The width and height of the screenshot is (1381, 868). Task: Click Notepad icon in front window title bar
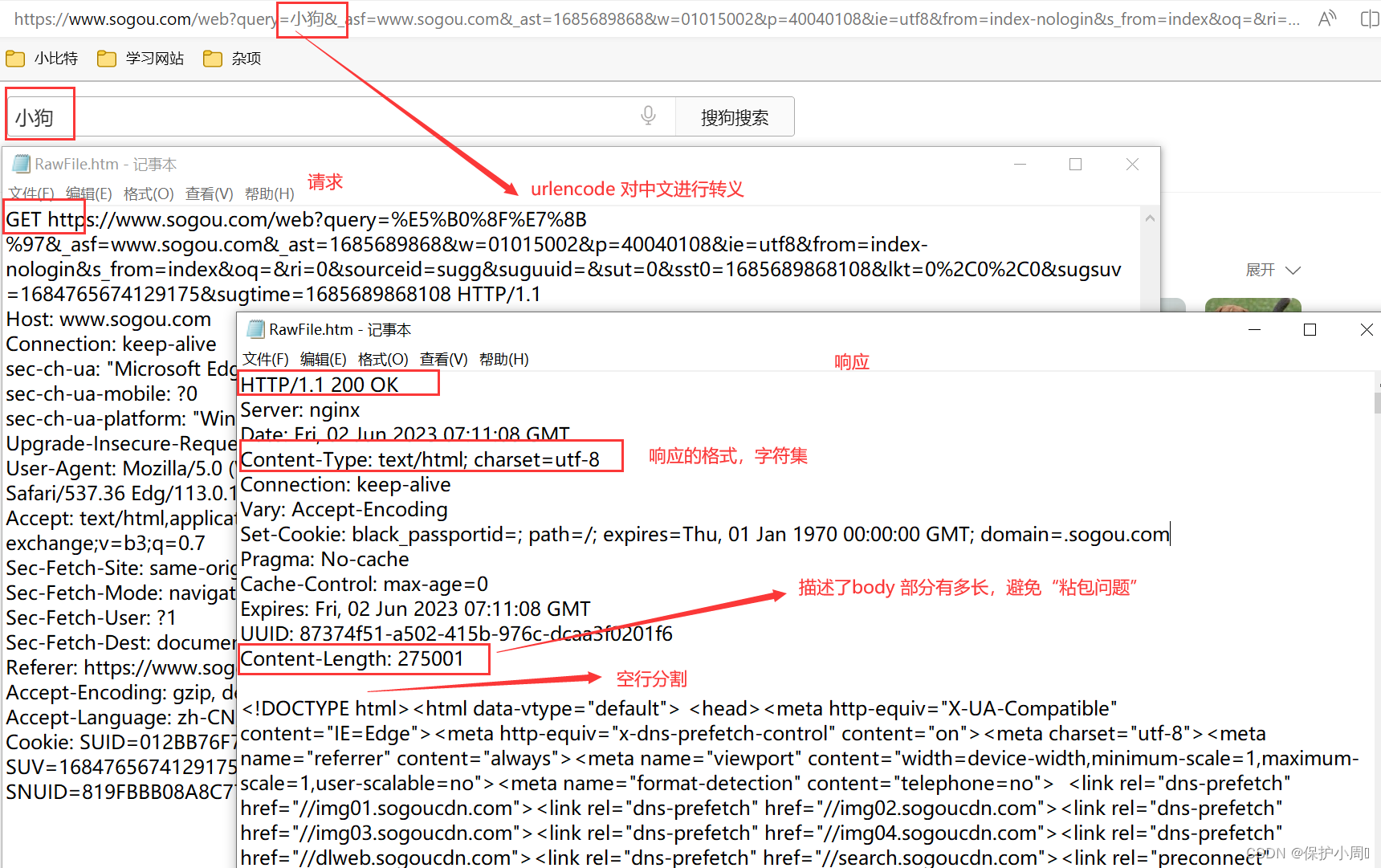click(255, 329)
